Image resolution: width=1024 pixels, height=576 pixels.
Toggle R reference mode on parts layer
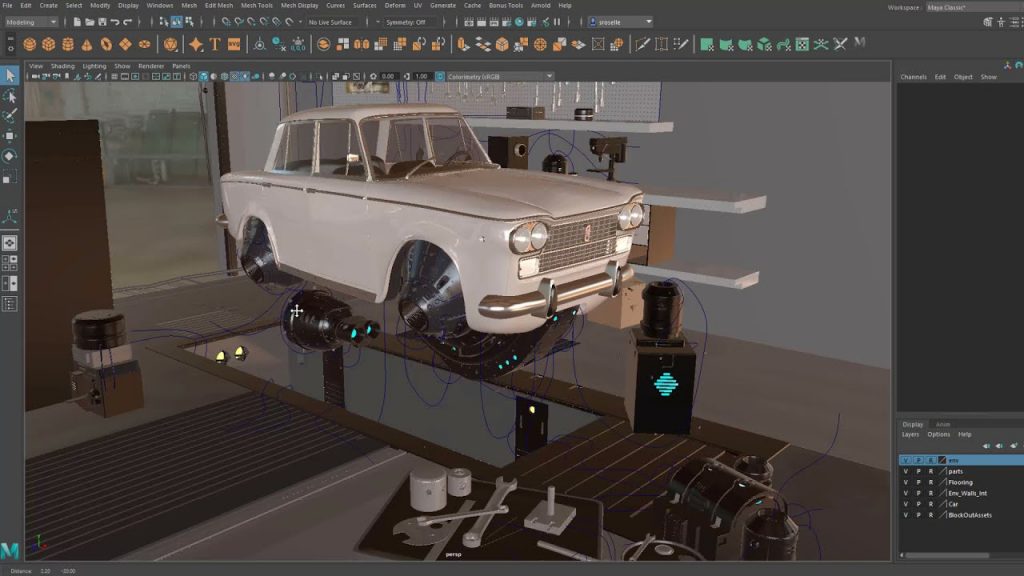930,471
